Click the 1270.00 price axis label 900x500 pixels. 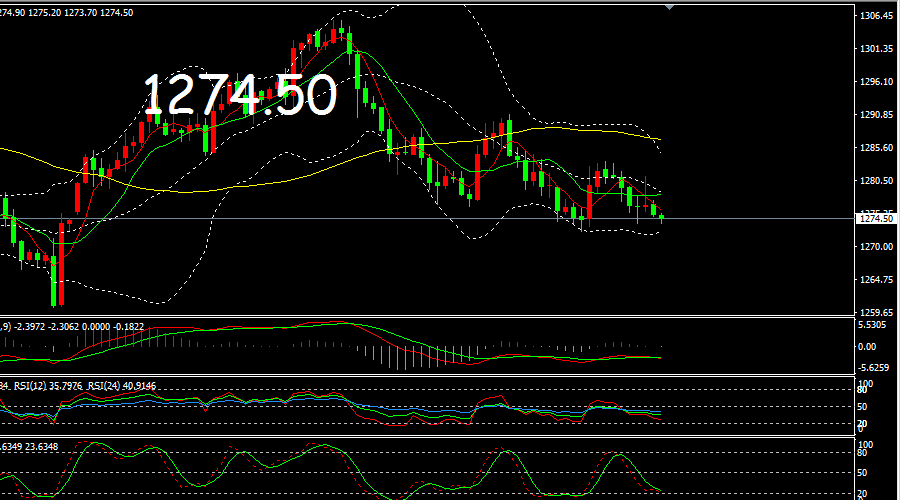click(x=876, y=247)
